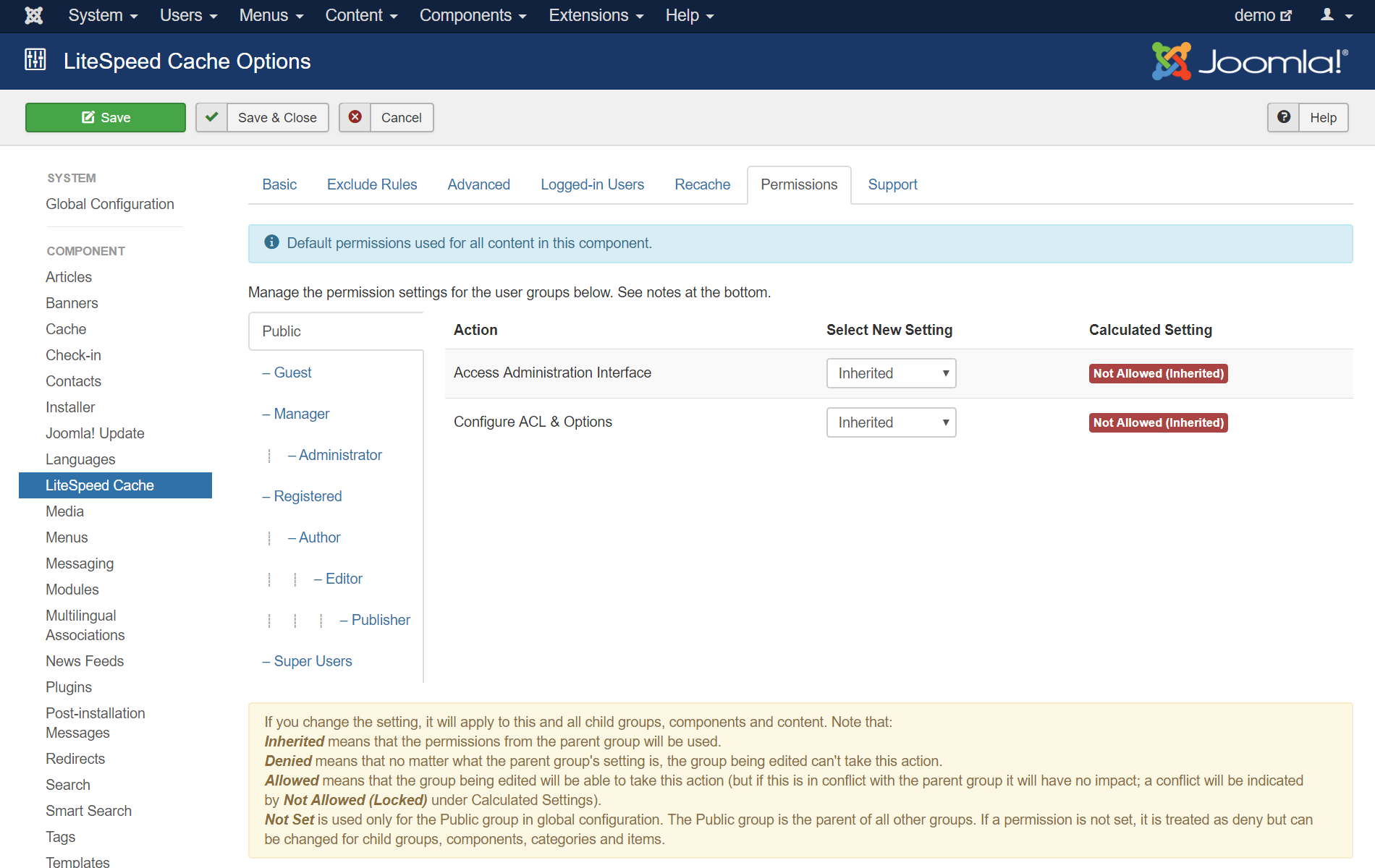This screenshot has height=868, width=1375.
Task: Click the green checkmark on Save & Close
Action: (212, 117)
